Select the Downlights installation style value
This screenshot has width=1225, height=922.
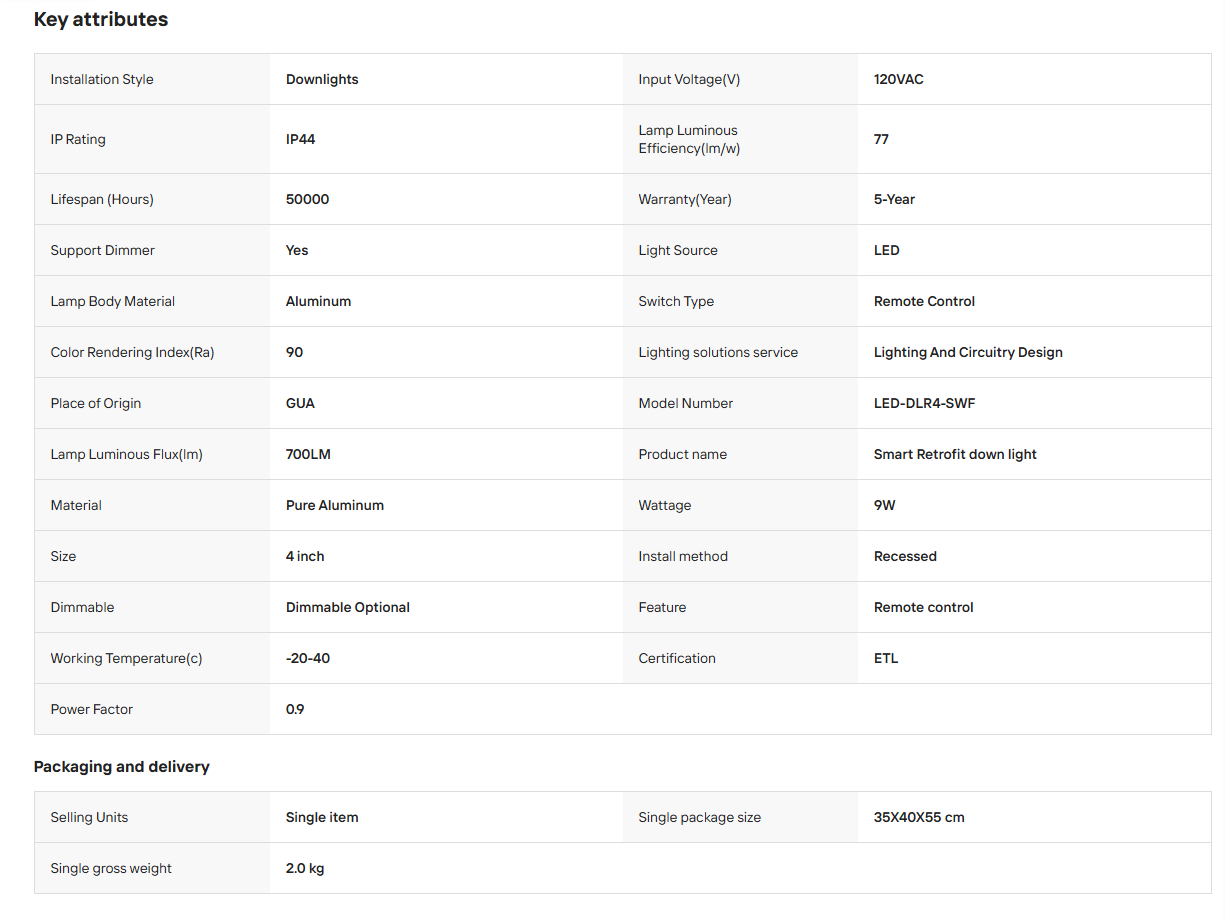(322, 79)
